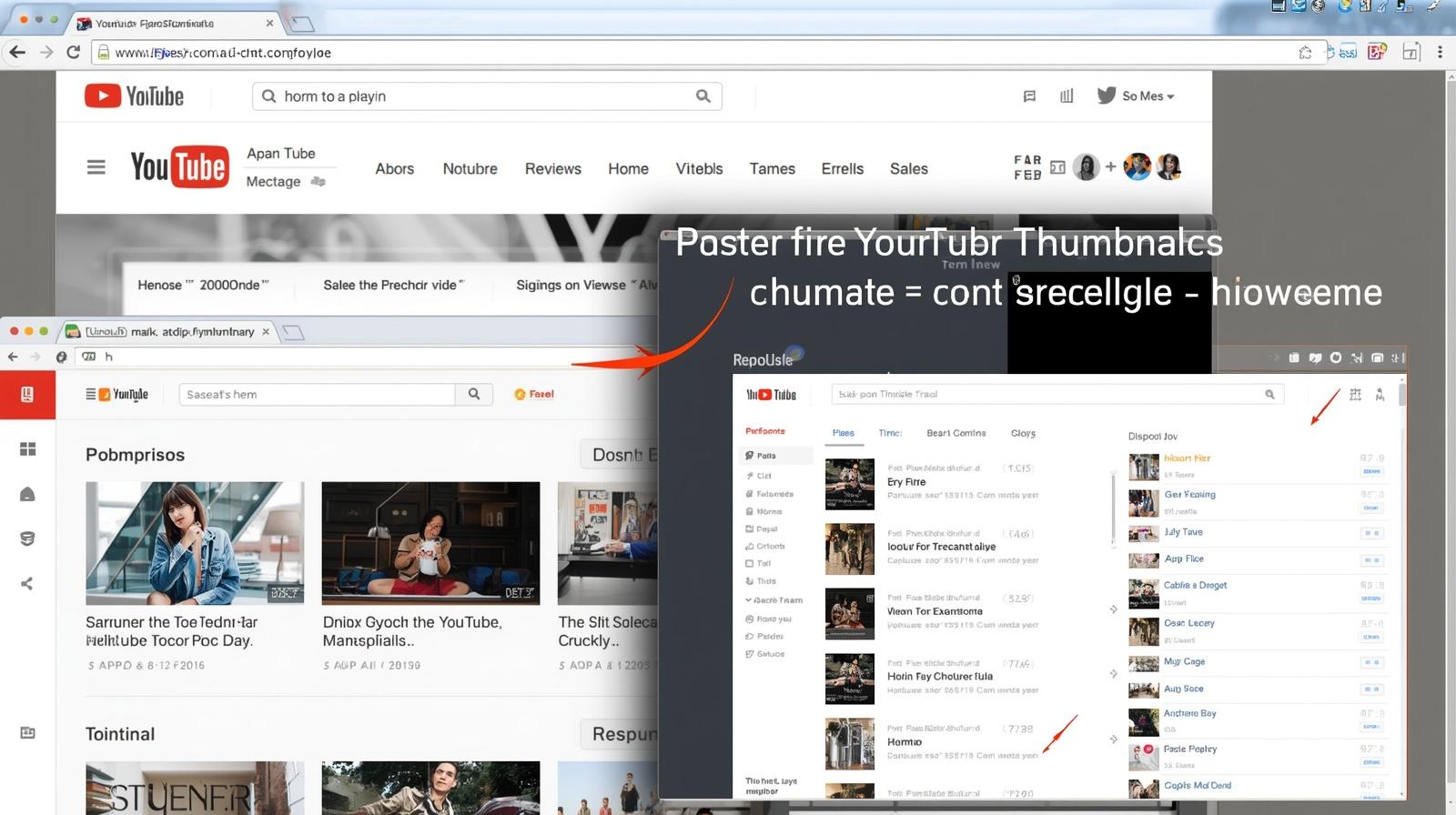Click the share icon in left sidebar

(27, 583)
